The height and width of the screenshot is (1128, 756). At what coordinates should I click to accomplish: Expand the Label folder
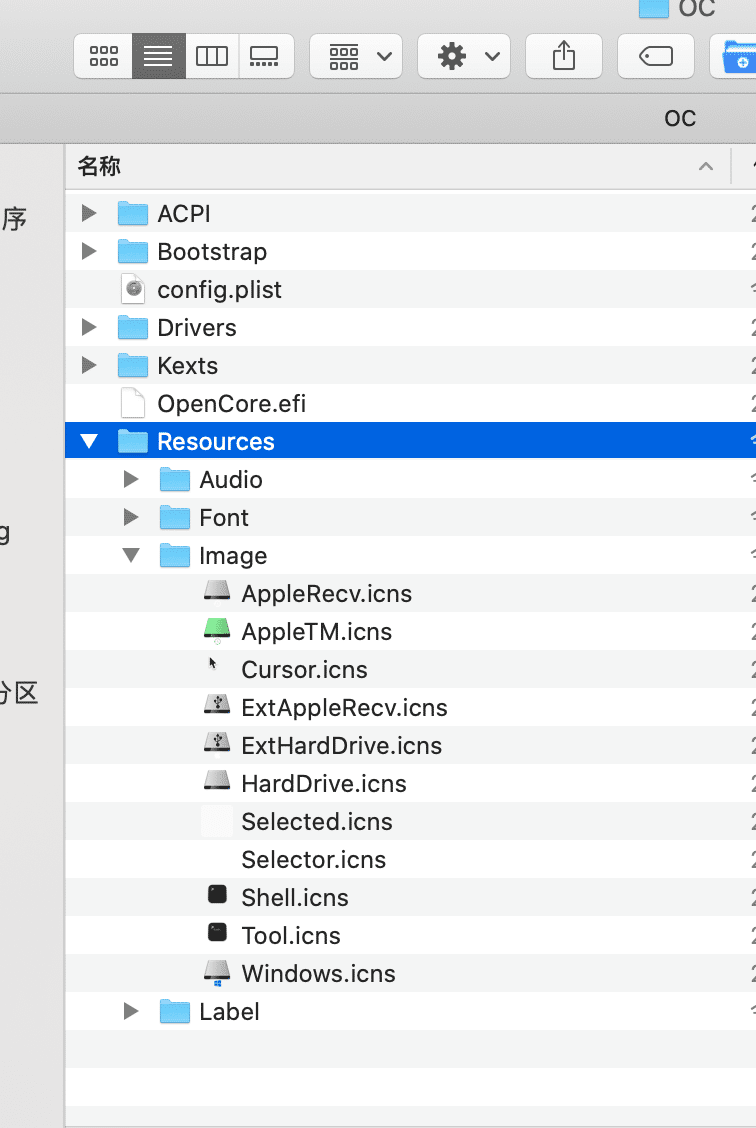[131, 1011]
